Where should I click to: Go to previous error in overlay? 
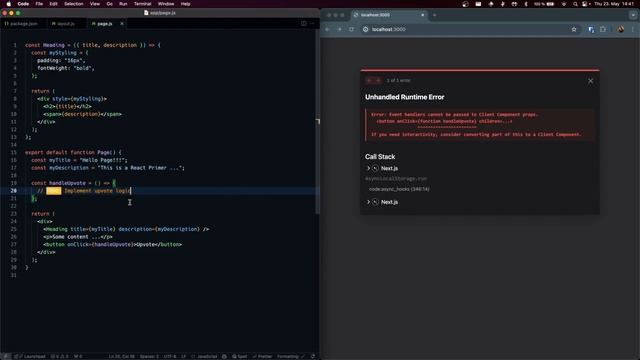(369, 80)
